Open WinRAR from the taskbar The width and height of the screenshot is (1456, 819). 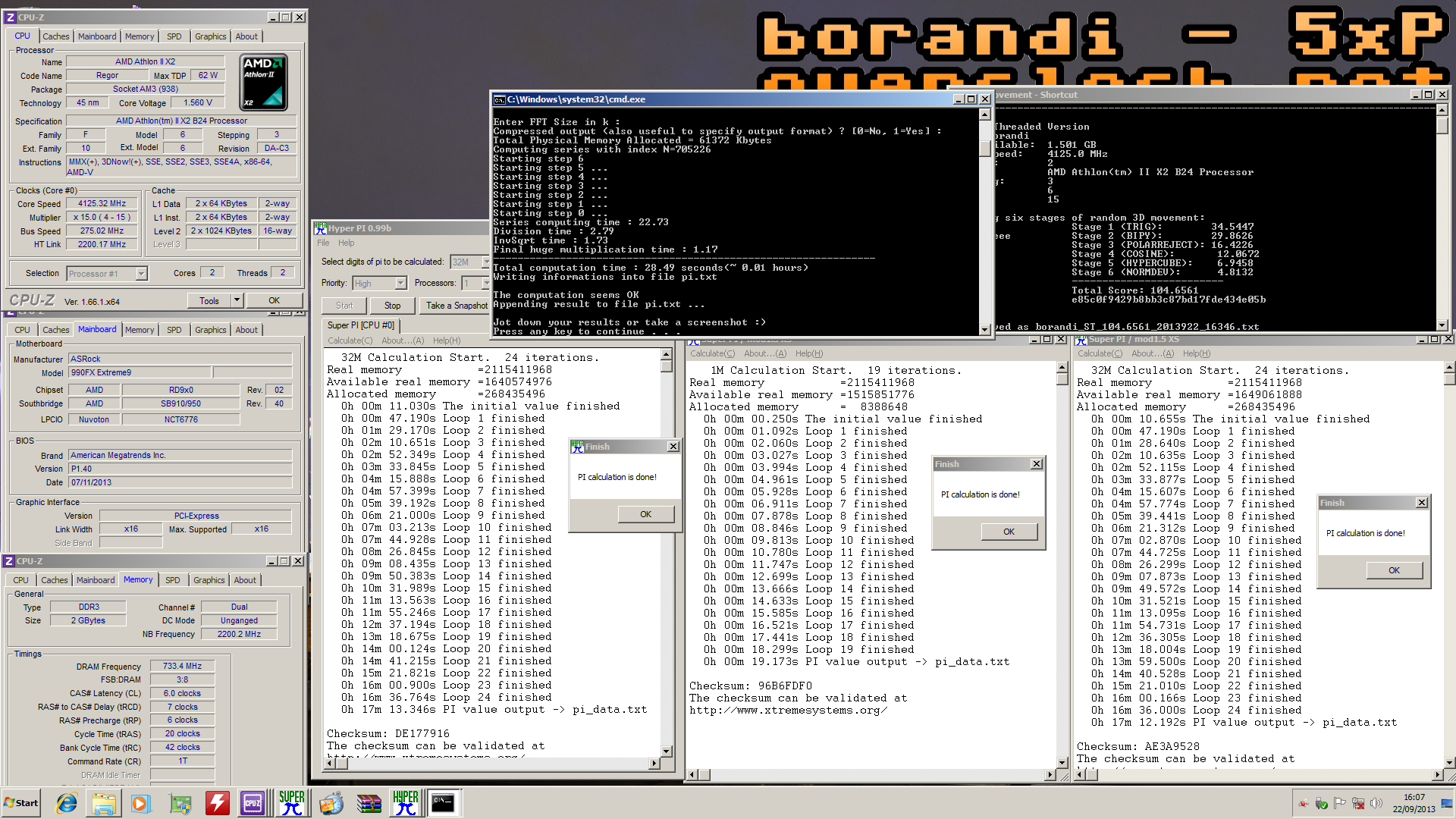369,802
